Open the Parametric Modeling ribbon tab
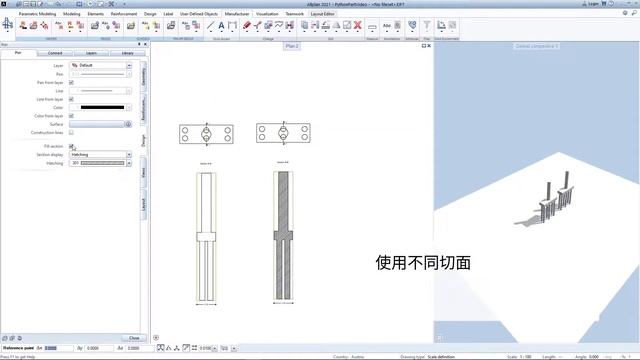Viewport: 640px width, 360px height. tap(38, 14)
